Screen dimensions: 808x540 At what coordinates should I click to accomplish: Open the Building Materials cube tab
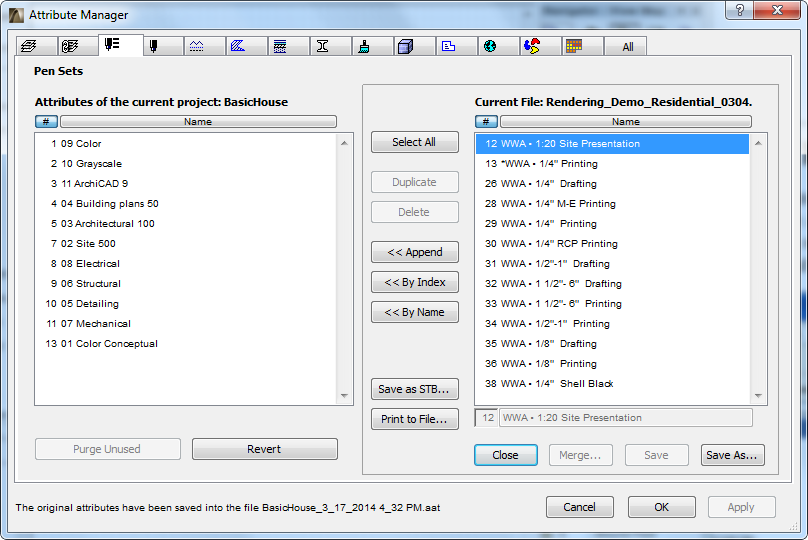[x=415, y=46]
